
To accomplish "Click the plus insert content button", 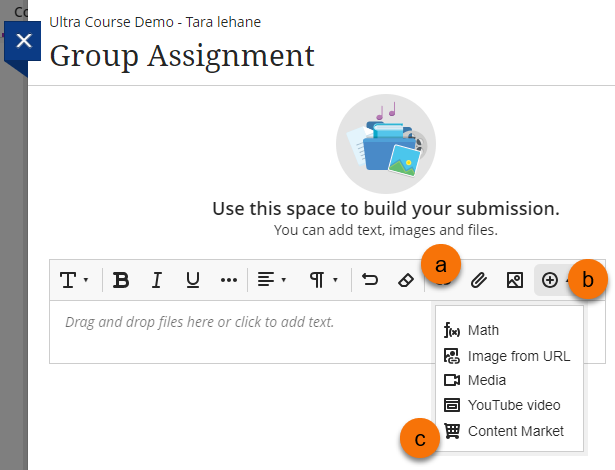I will tap(550, 280).
